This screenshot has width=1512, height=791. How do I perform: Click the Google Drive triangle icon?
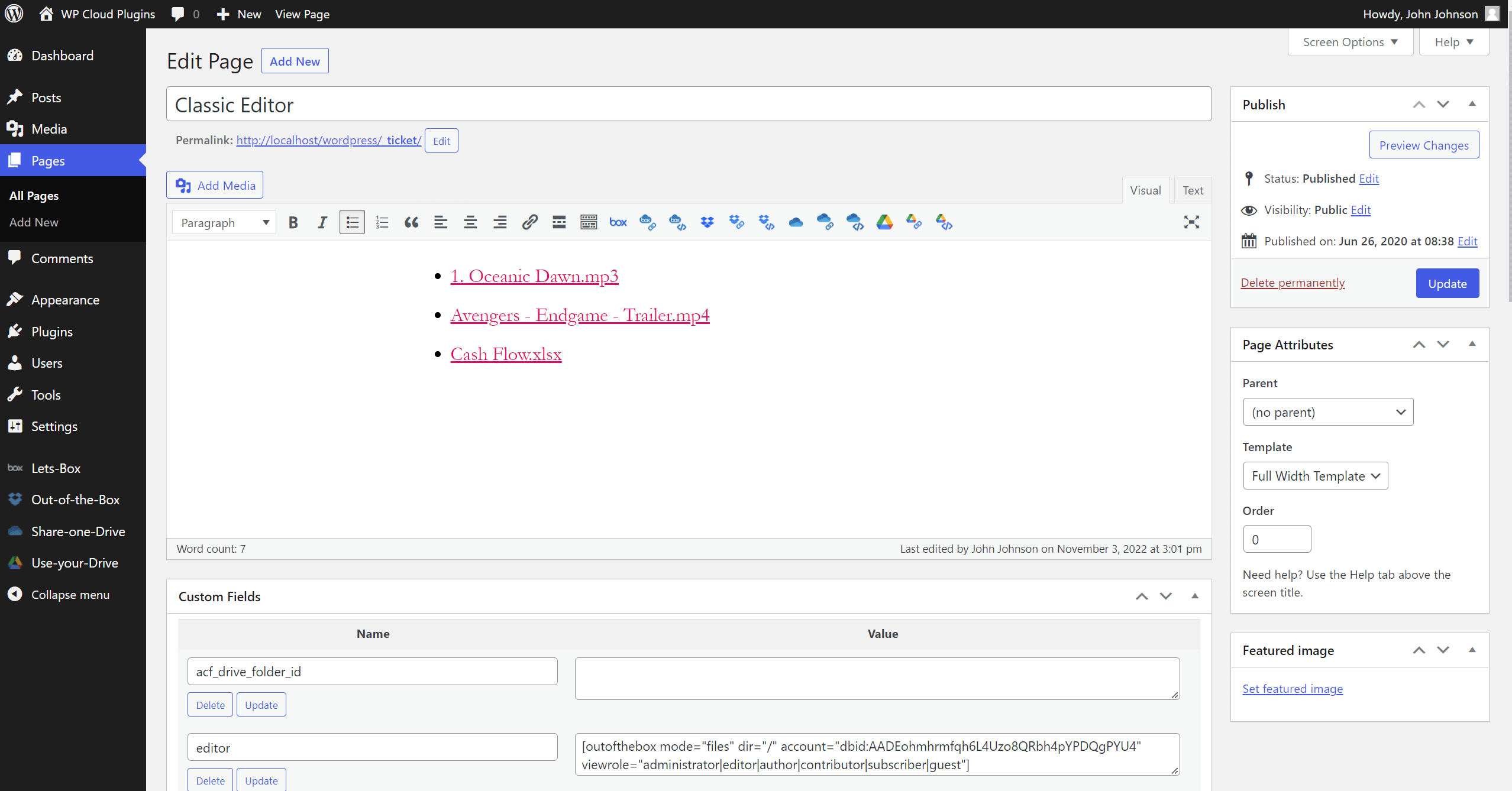click(x=884, y=222)
